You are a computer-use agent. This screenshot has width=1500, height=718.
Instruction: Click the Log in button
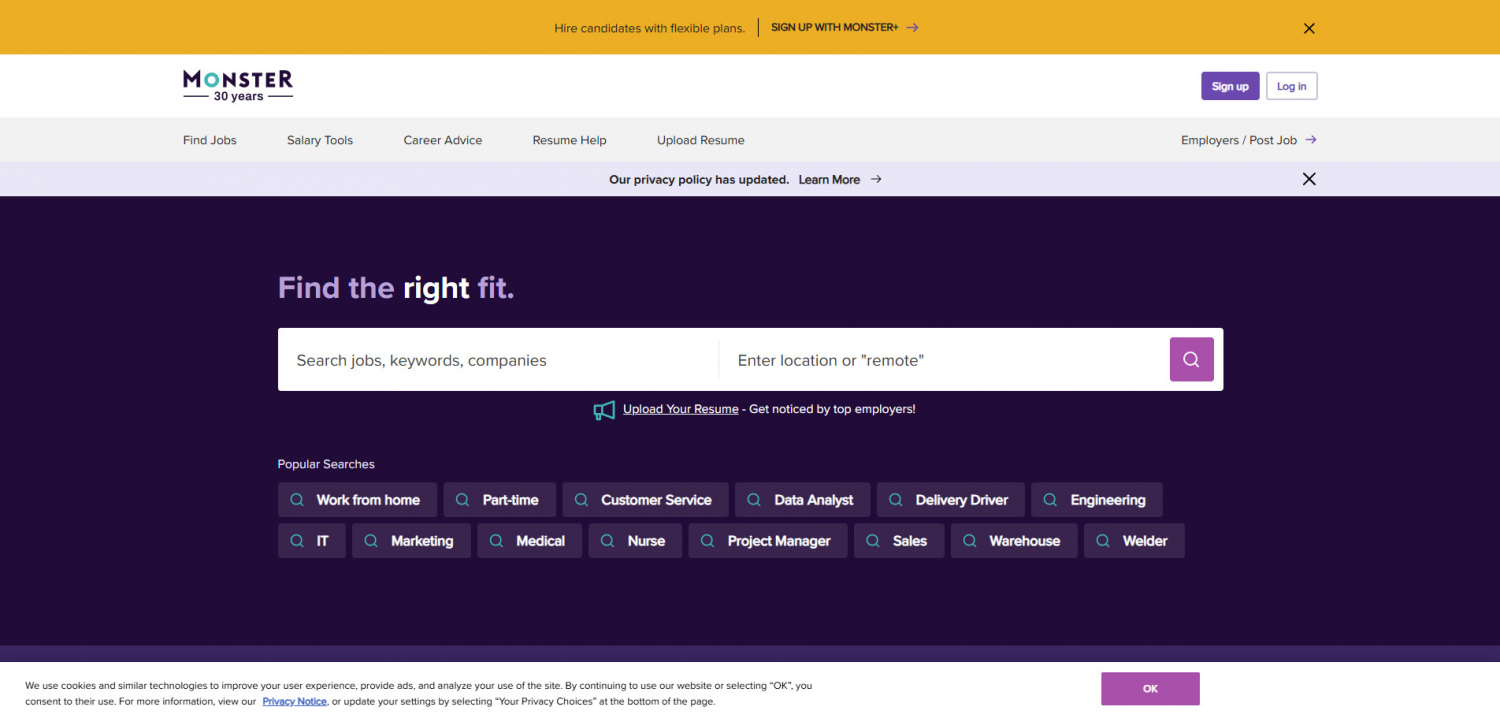pyautogui.click(x=1292, y=86)
